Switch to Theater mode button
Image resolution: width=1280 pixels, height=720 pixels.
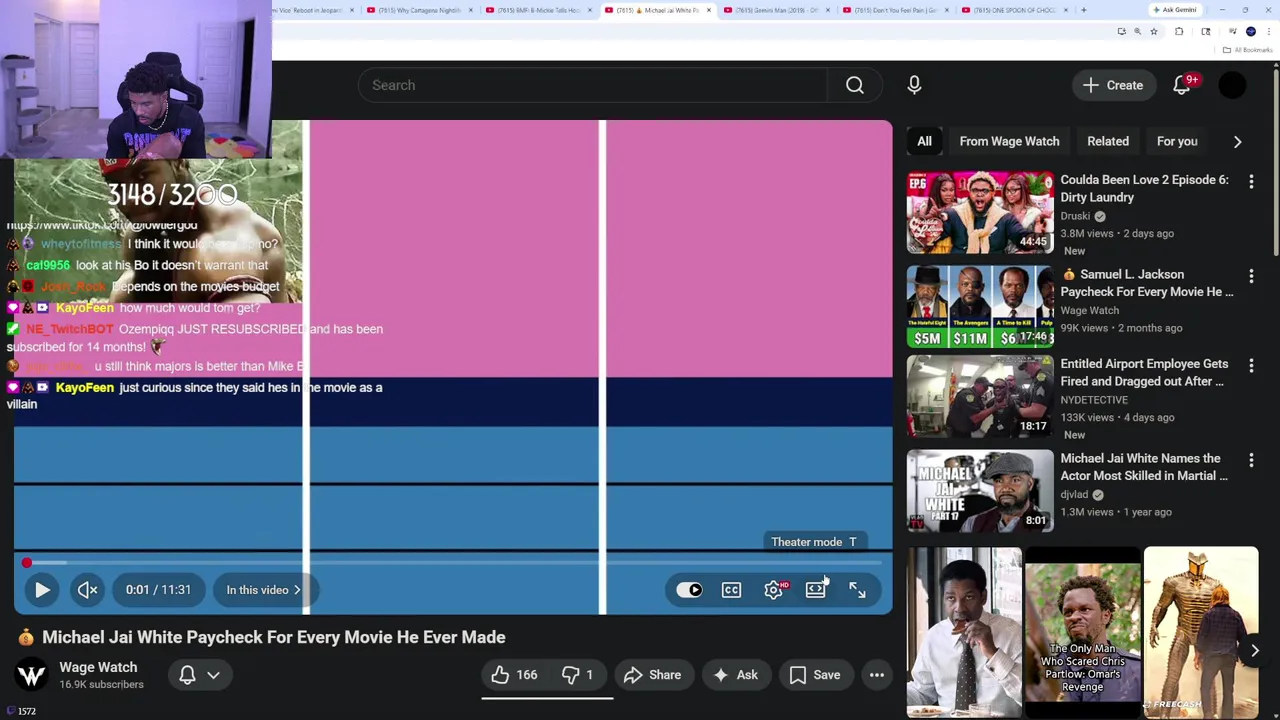(815, 590)
